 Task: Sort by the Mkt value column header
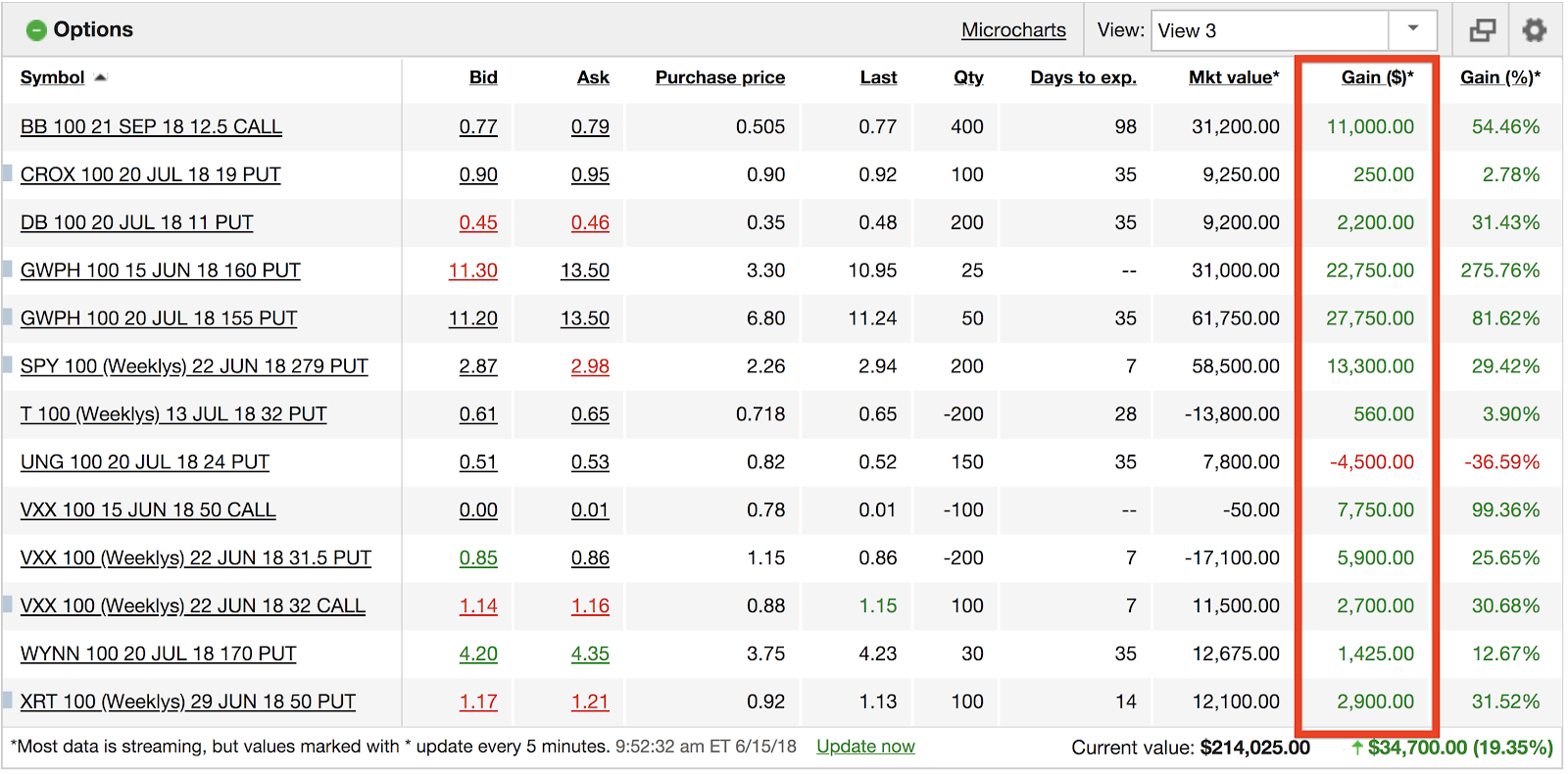(1234, 77)
